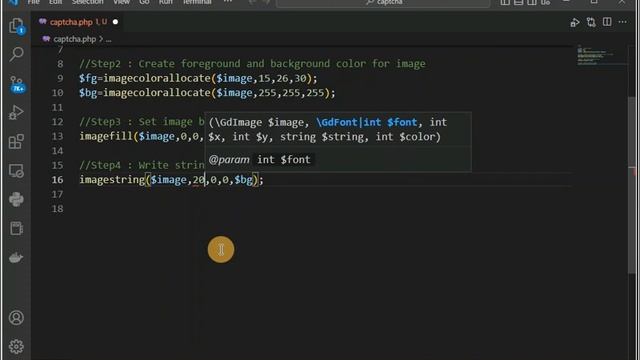The width and height of the screenshot is (640, 360).
Task: Open the View menu
Action: 121,2
